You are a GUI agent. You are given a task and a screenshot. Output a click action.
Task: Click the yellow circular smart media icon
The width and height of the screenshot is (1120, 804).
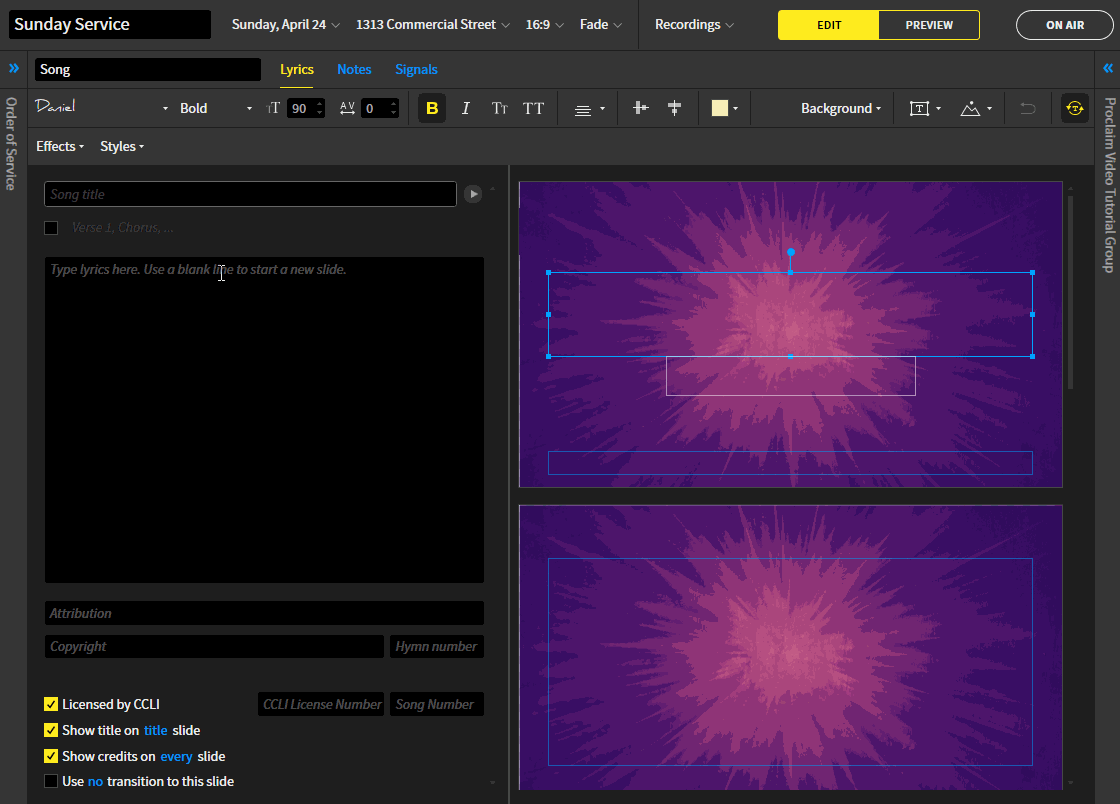(x=1074, y=108)
